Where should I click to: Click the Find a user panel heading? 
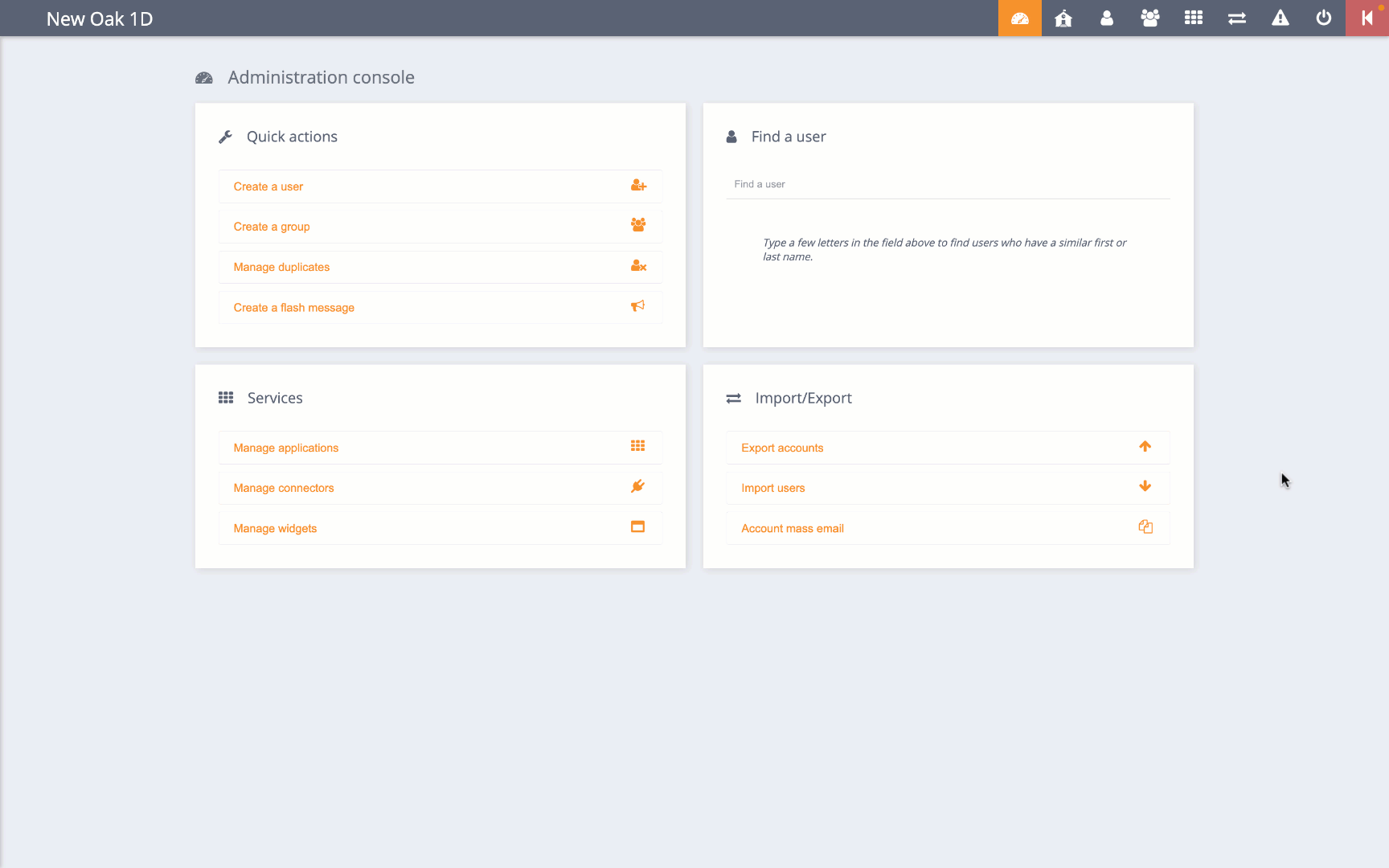click(x=789, y=137)
